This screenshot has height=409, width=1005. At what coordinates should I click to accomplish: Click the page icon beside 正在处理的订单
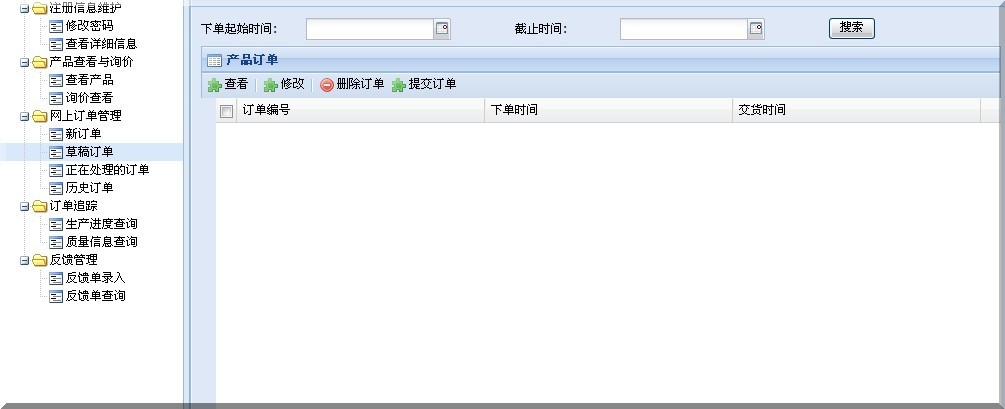point(56,170)
